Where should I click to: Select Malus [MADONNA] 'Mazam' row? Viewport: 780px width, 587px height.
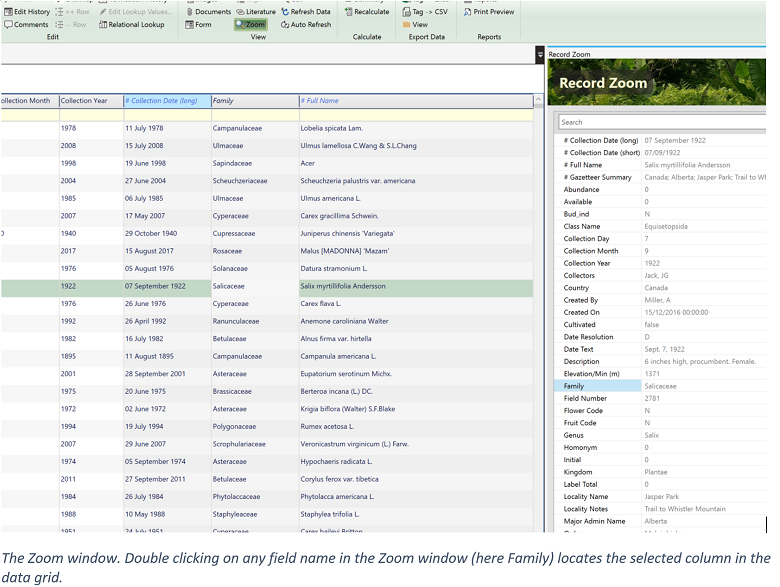[x=267, y=251]
